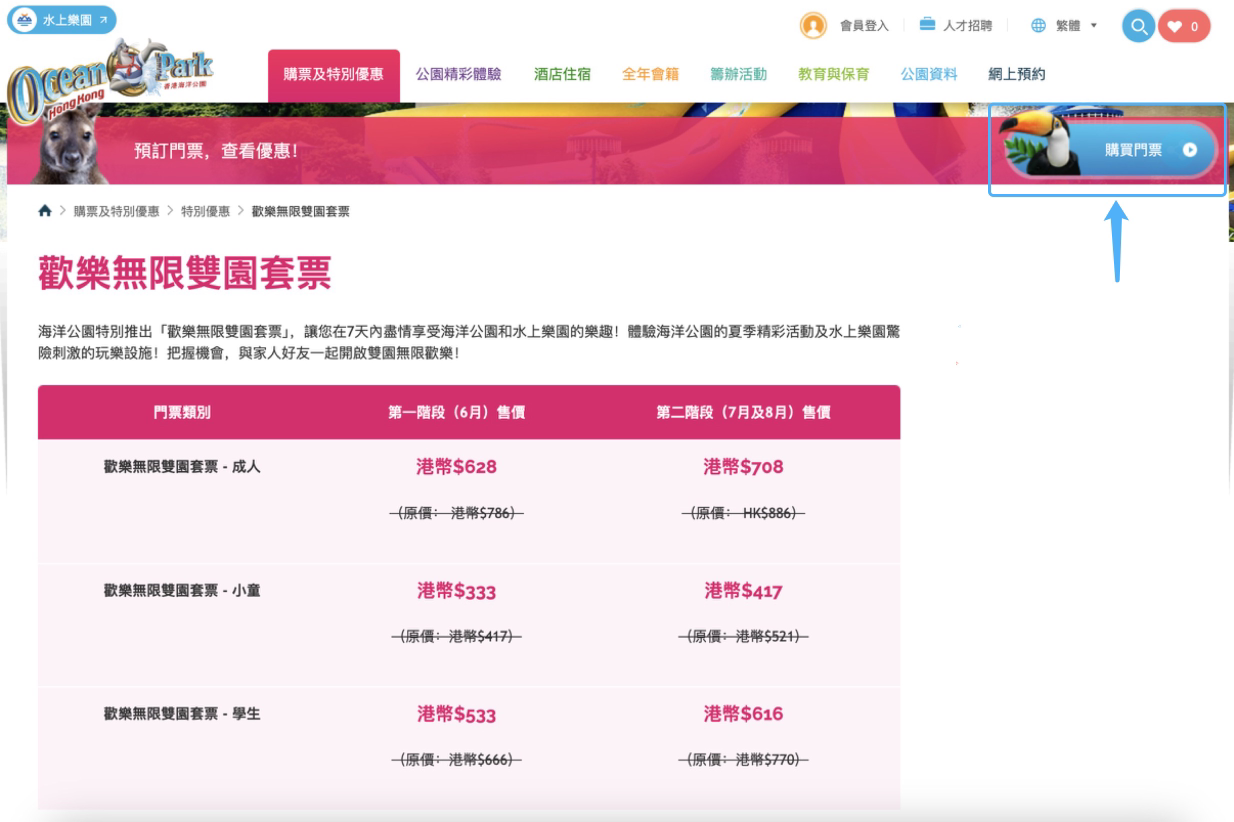Click the member login avatar icon

pyautogui.click(x=813, y=25)
